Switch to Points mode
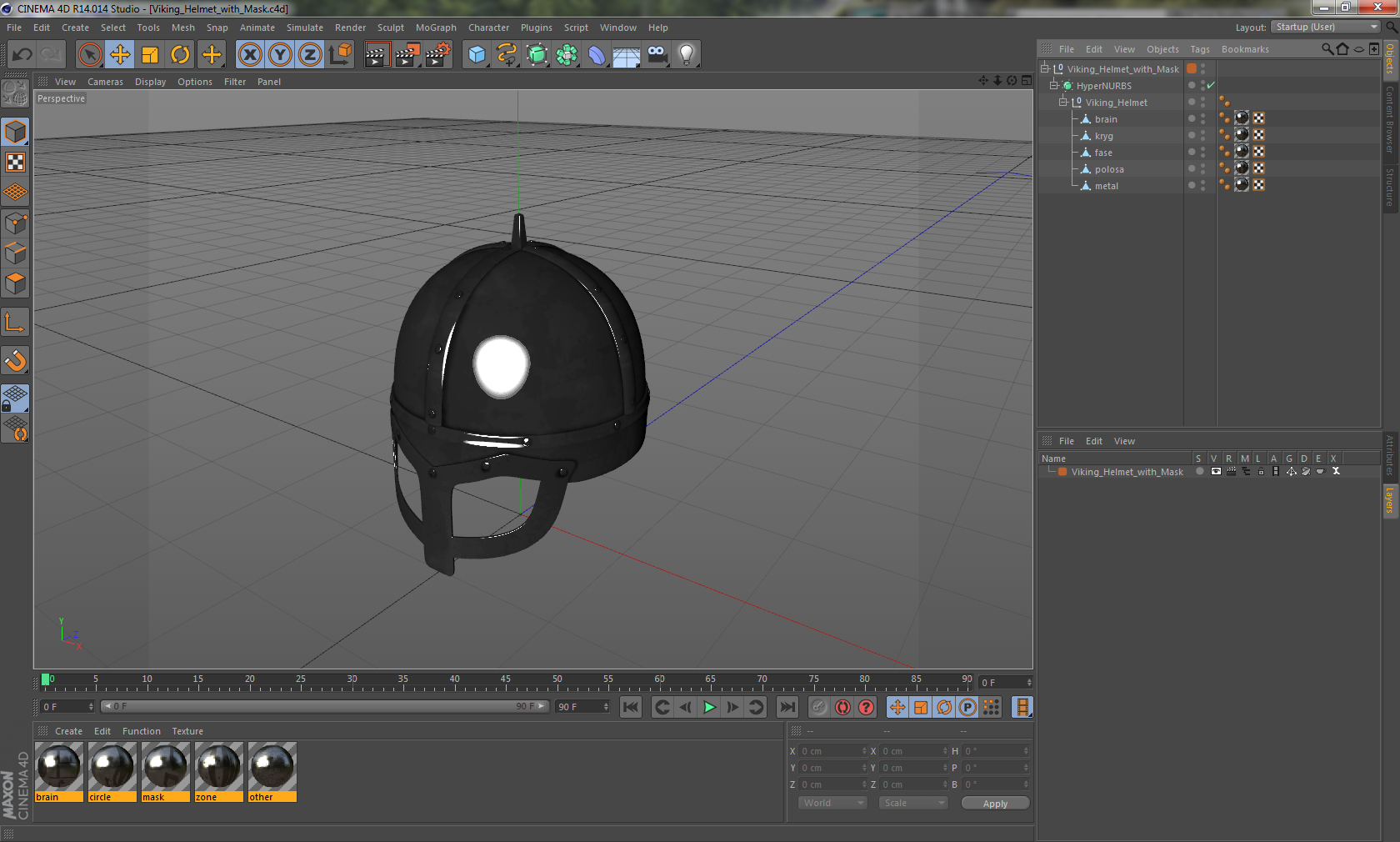This screenshot has width=1400, height=842. coord(15,223)
